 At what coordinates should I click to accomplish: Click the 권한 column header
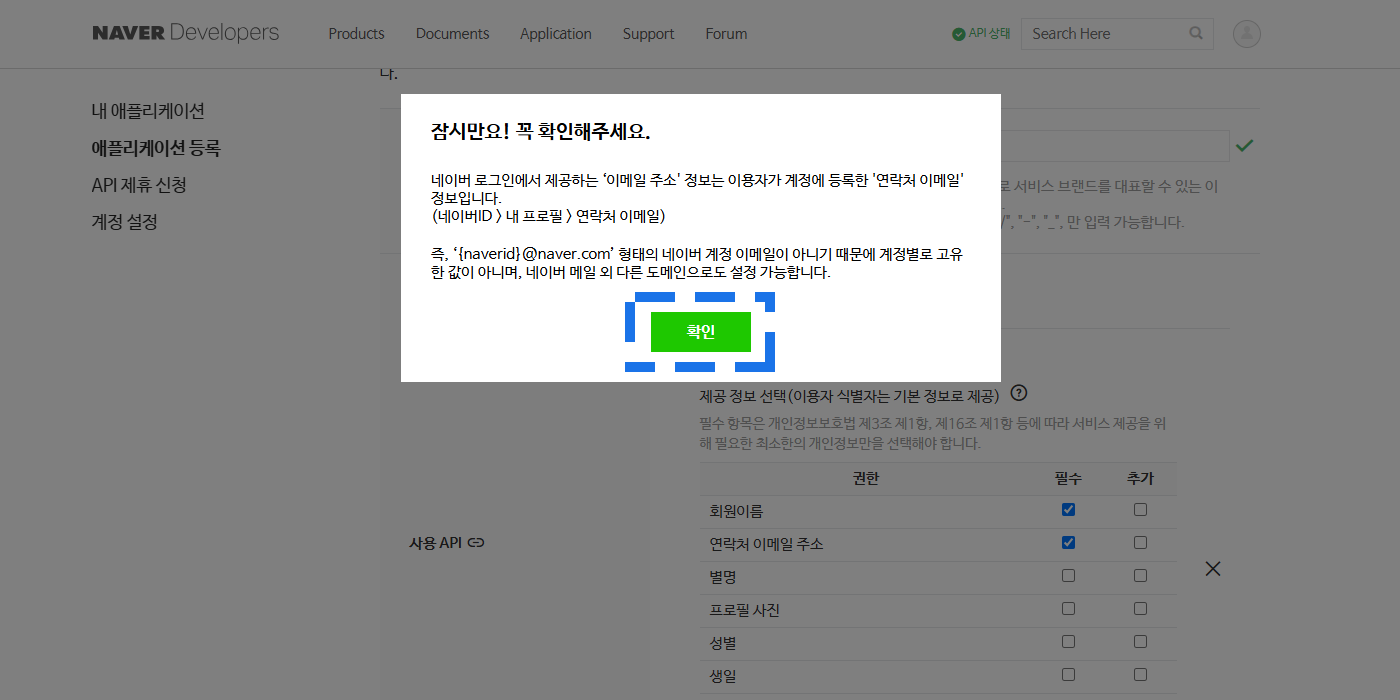coord(866,479)
